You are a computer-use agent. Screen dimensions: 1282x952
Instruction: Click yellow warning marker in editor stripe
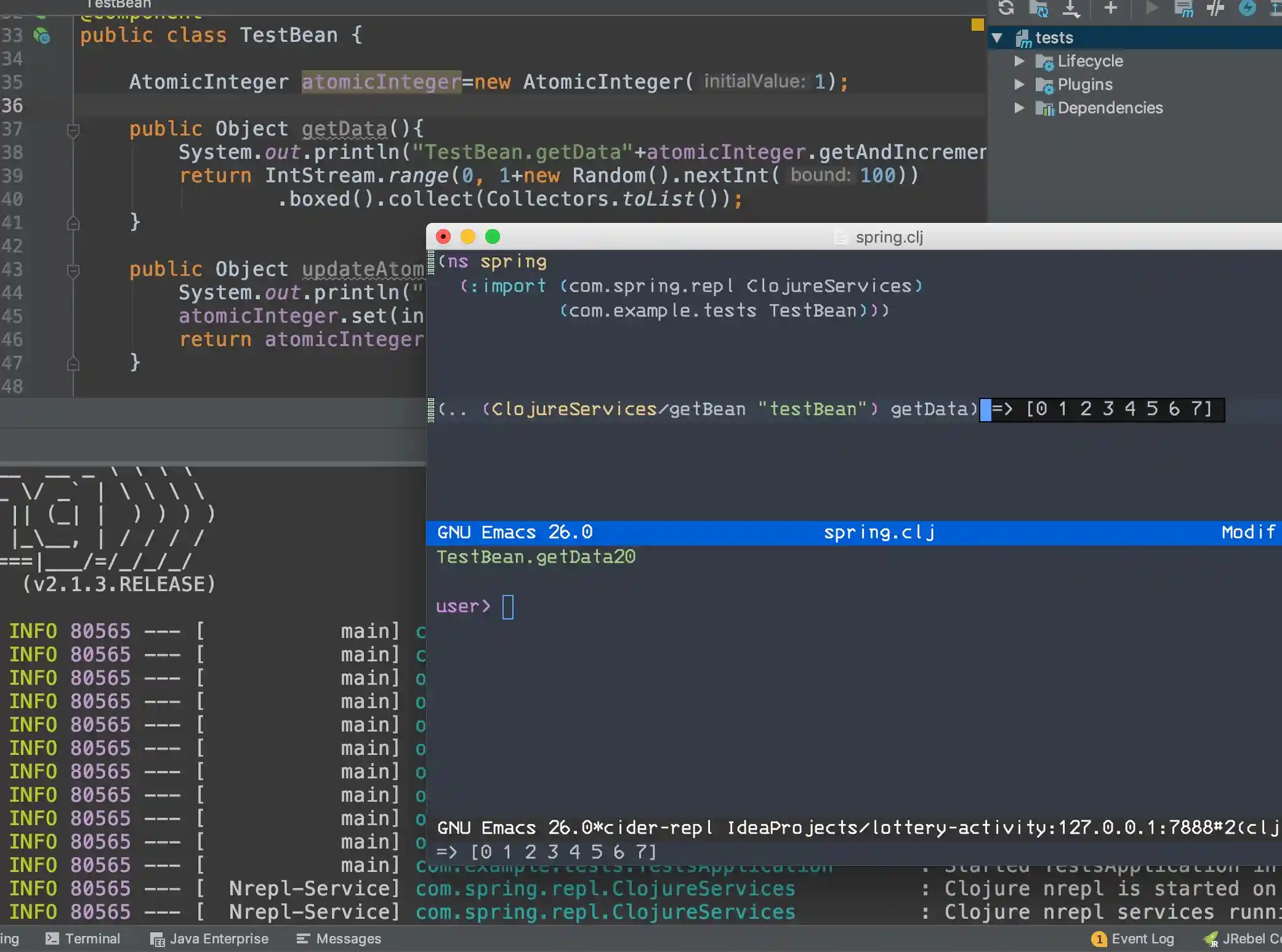977,25
